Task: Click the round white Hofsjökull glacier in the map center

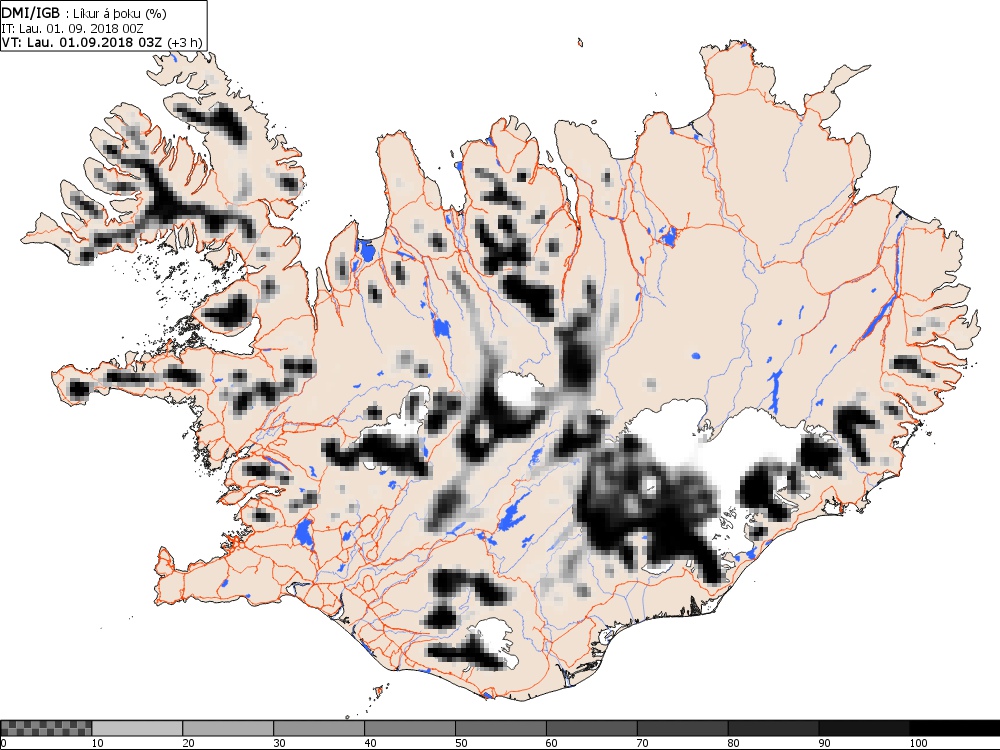Action: pos(517,388)
